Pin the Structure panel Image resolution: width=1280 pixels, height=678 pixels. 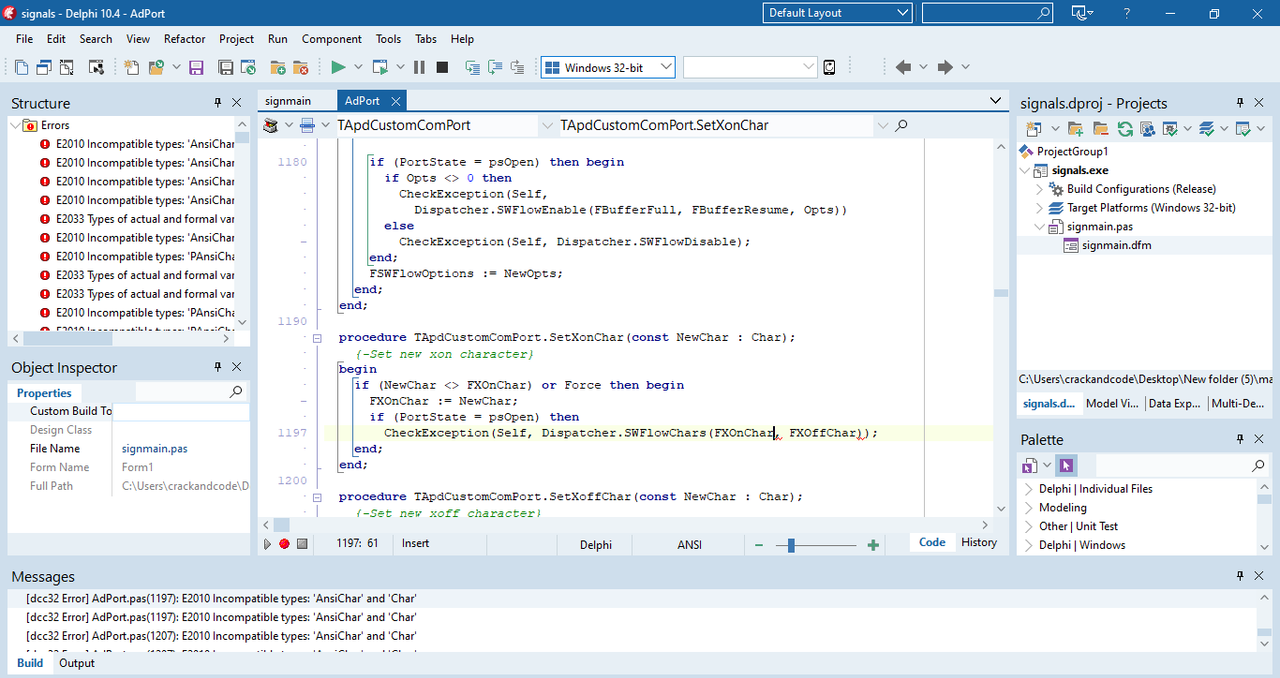[x=218, y=102]
